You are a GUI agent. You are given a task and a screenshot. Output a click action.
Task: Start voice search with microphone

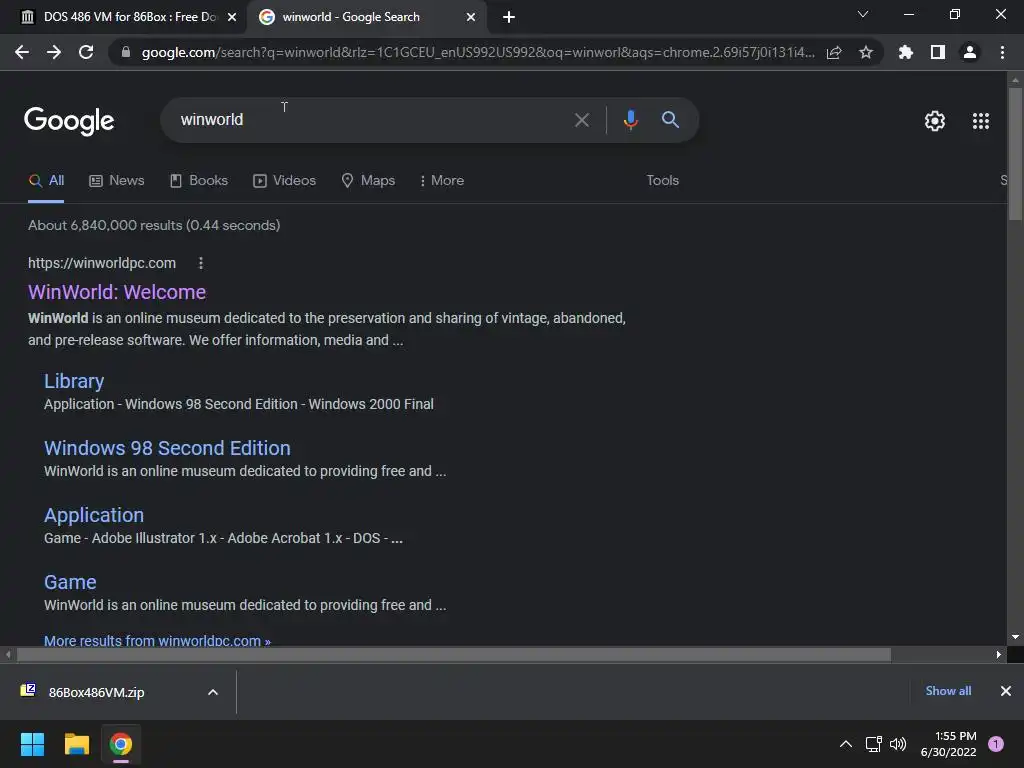point(630,120)
